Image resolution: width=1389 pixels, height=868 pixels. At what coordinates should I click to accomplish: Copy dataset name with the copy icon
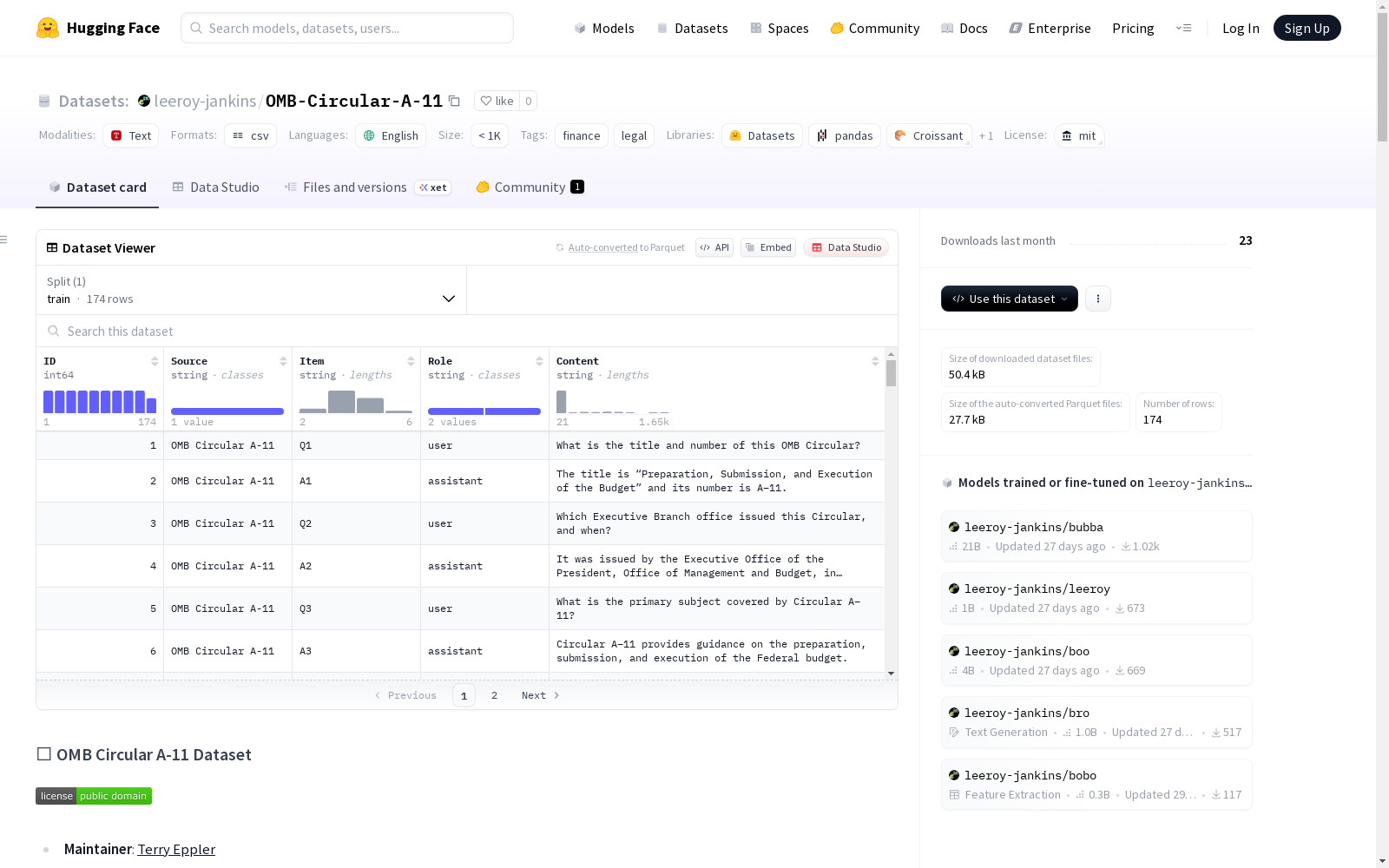click(454, 101)
